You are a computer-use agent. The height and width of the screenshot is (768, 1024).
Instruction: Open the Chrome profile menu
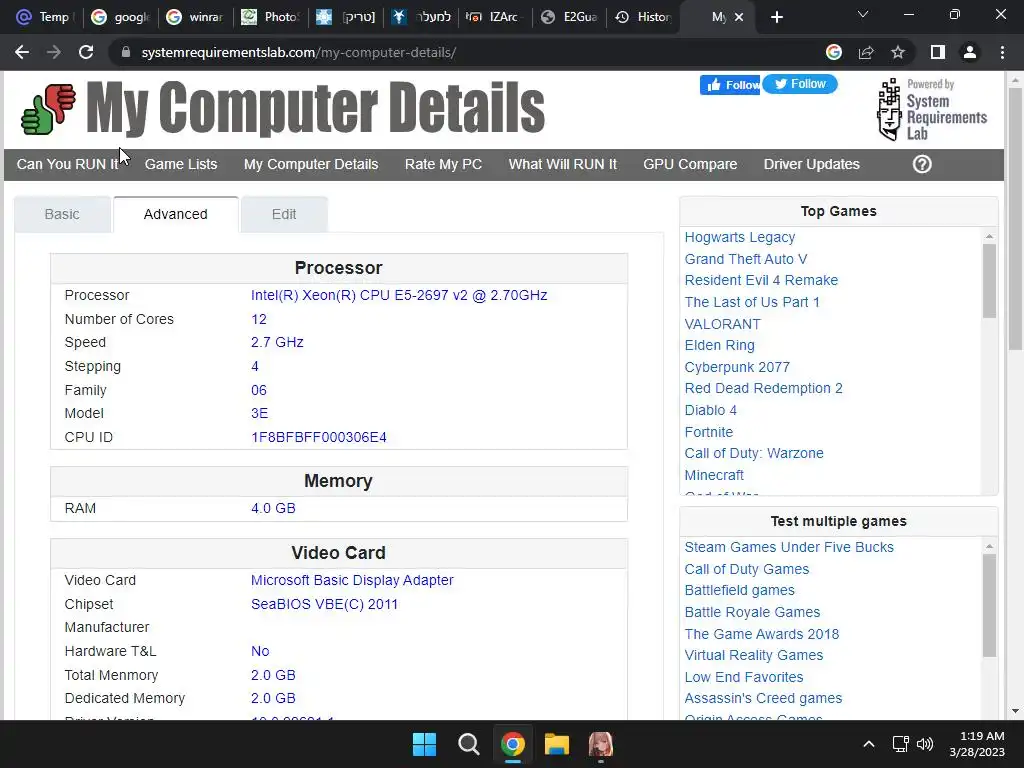(x=970, y=52)
